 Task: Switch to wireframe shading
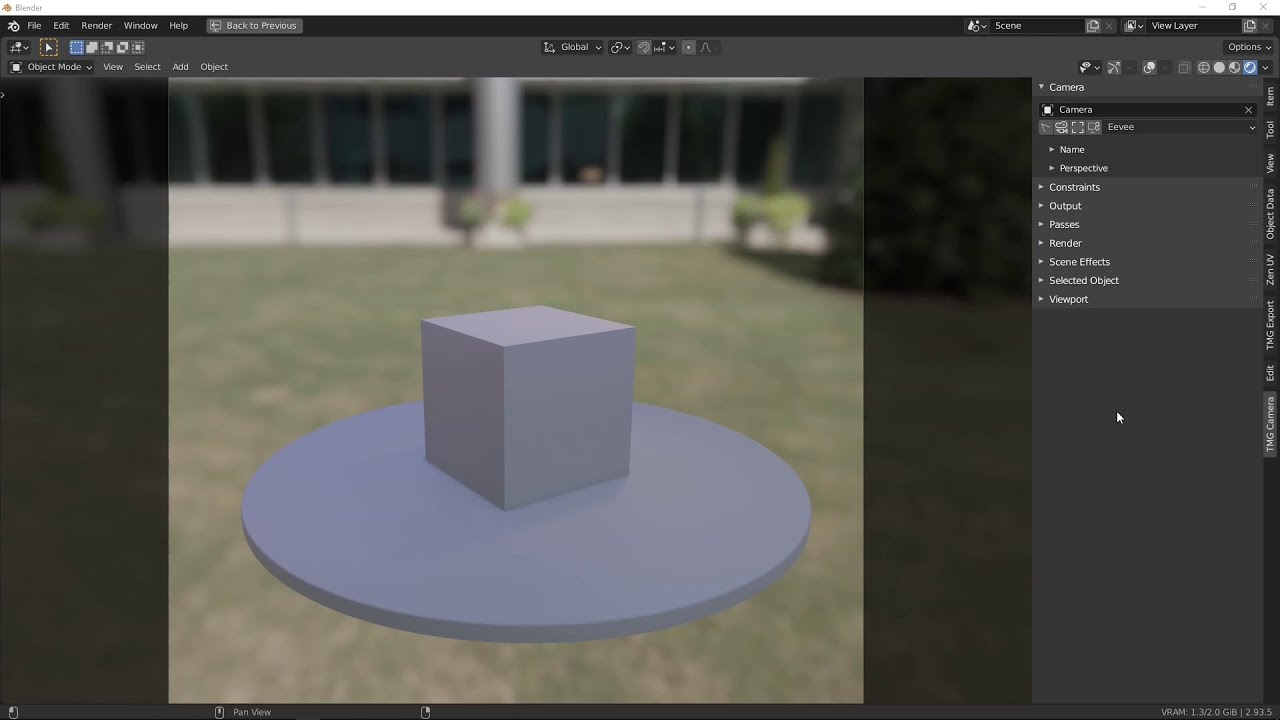[1204, 67]
